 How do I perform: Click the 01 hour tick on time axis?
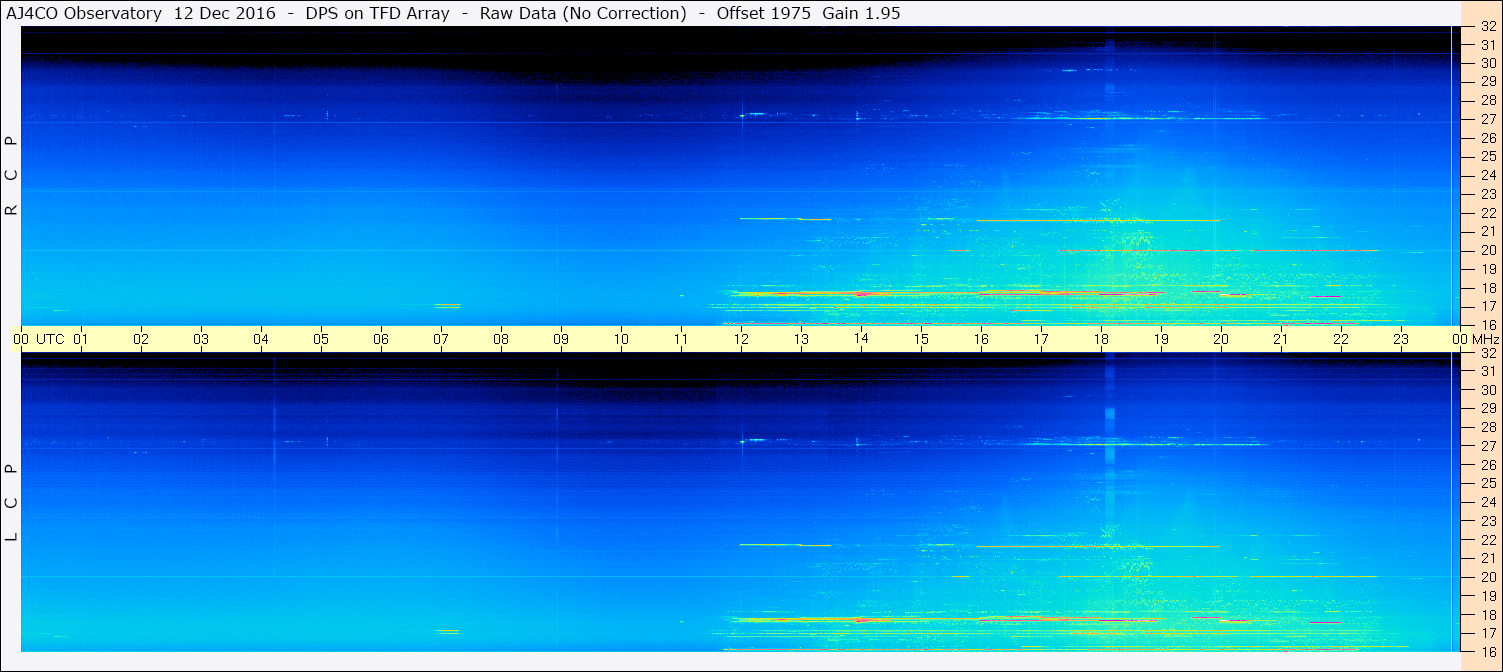click(x=81, y=339)
